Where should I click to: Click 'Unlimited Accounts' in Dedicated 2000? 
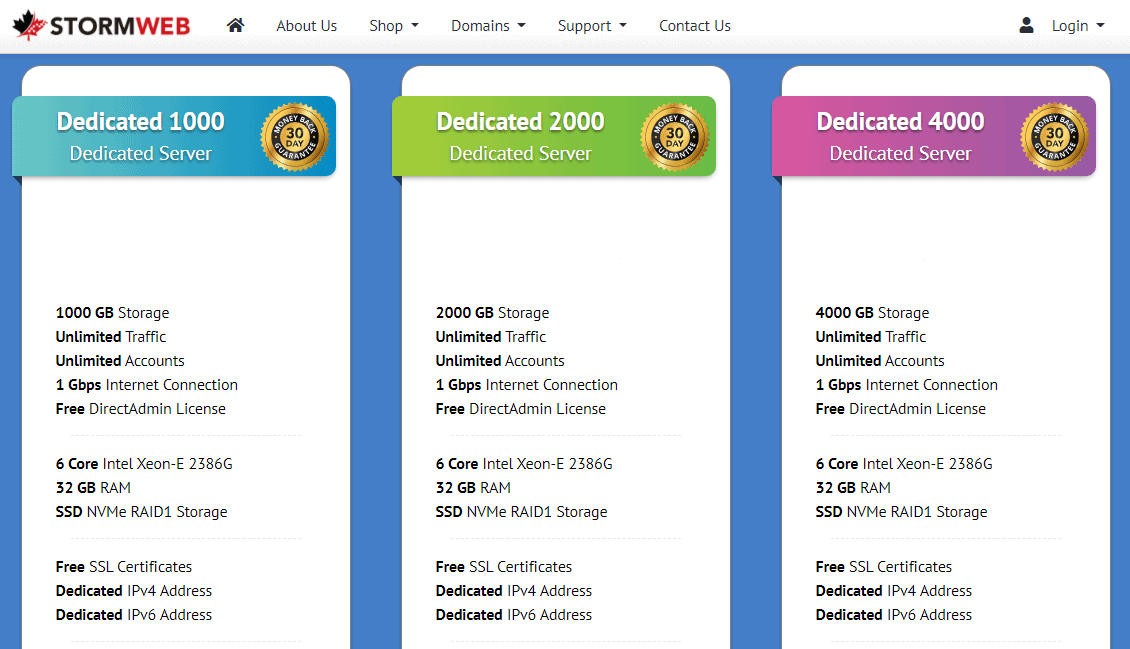click(x=500, y=360)
